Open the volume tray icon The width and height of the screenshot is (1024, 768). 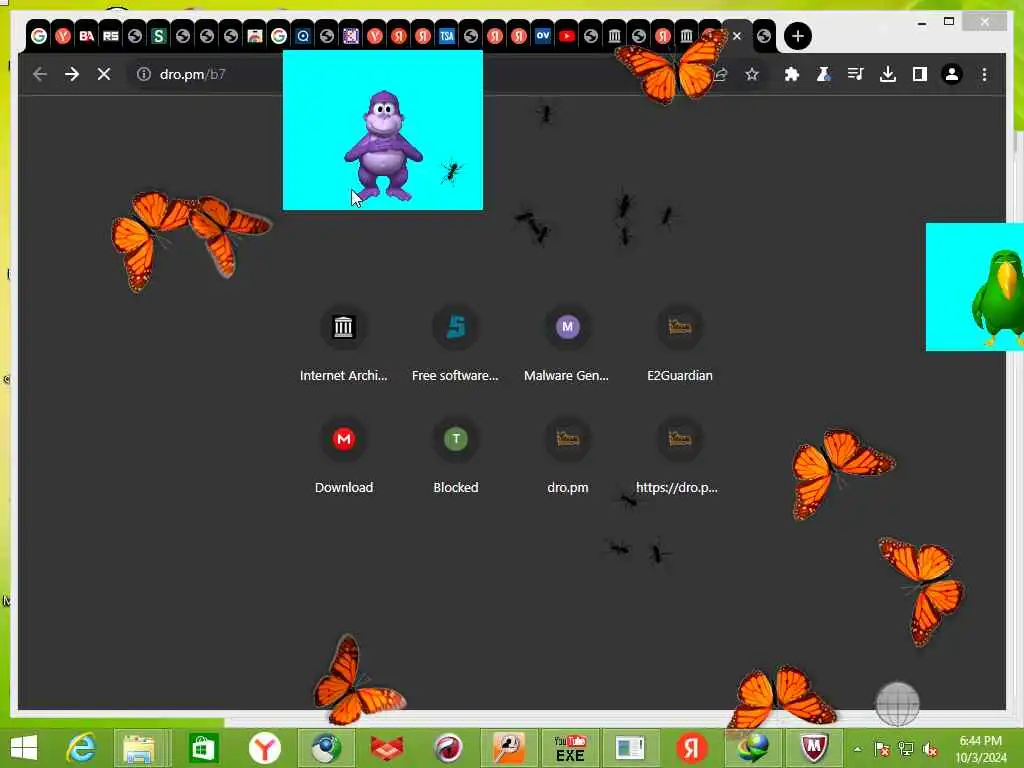coord(930,749)
